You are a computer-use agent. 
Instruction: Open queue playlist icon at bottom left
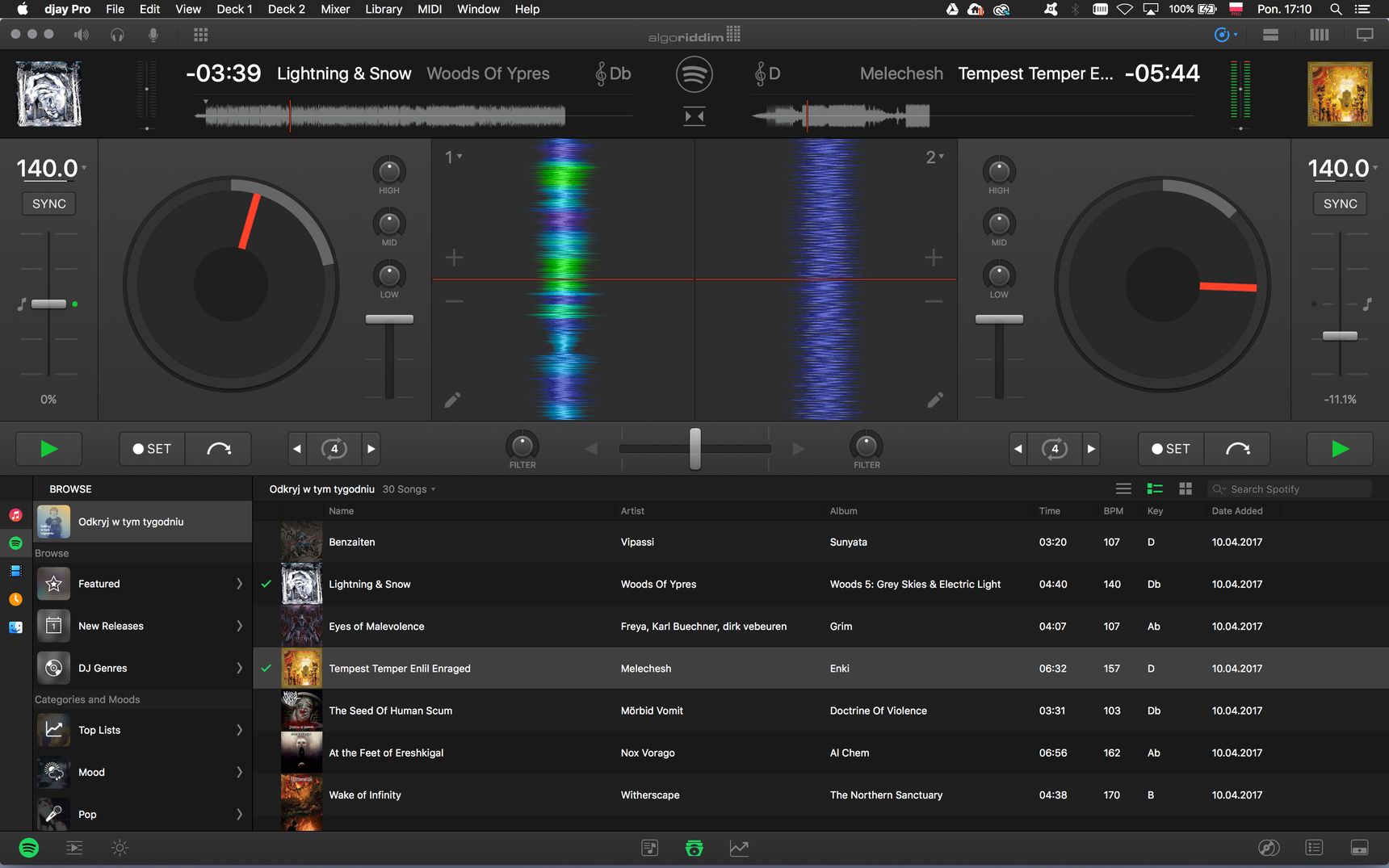pyautogui.click(x=74, y=848)
